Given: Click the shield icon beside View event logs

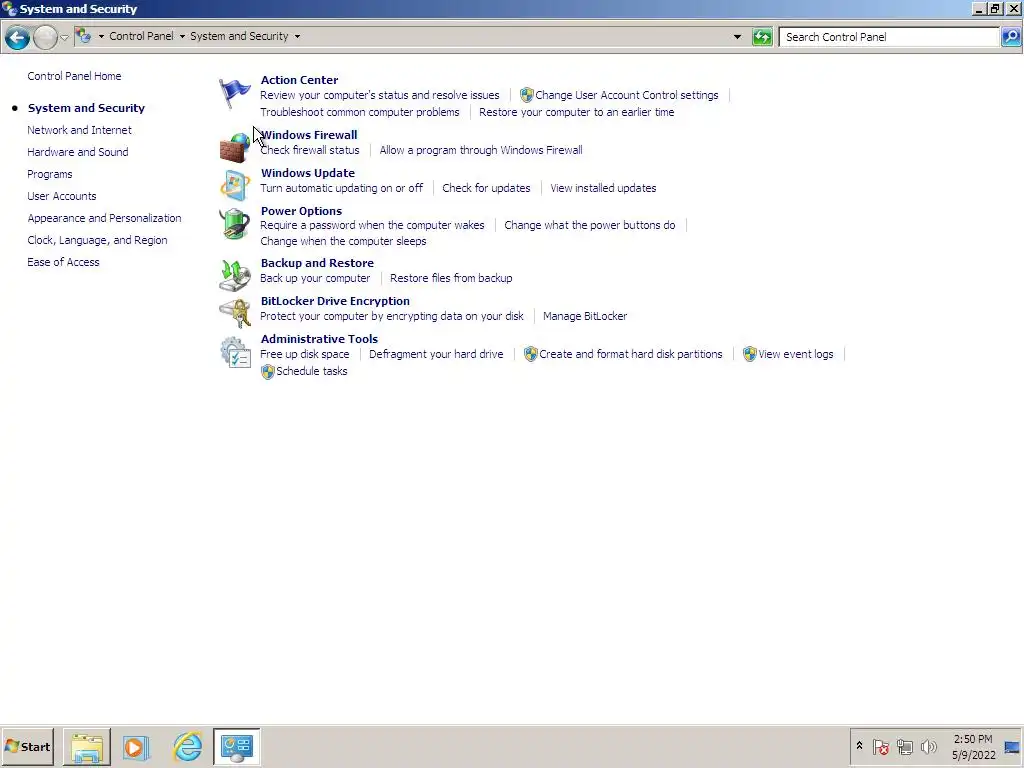Looking at the screenshot, I should [750, 354].
